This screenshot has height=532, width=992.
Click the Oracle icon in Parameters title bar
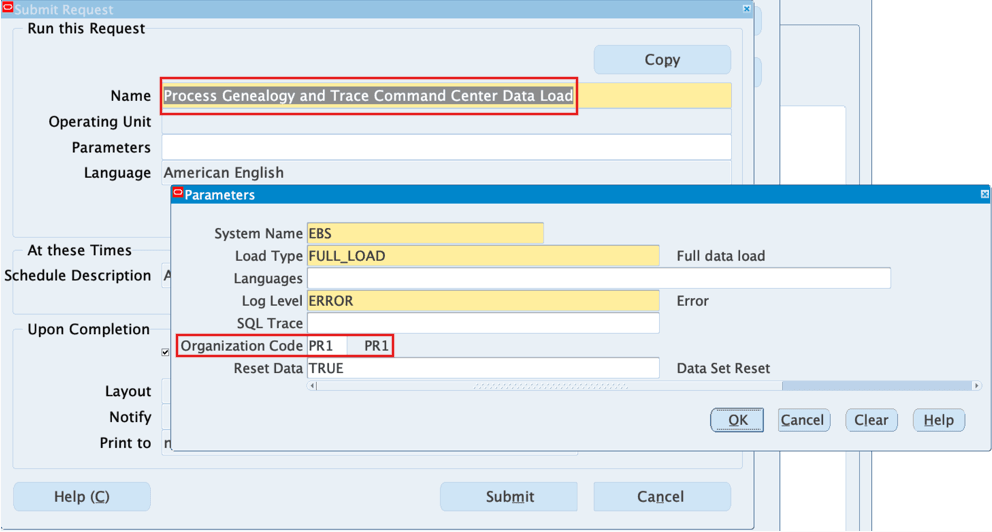pyautogui.click(x=178, y=193)
